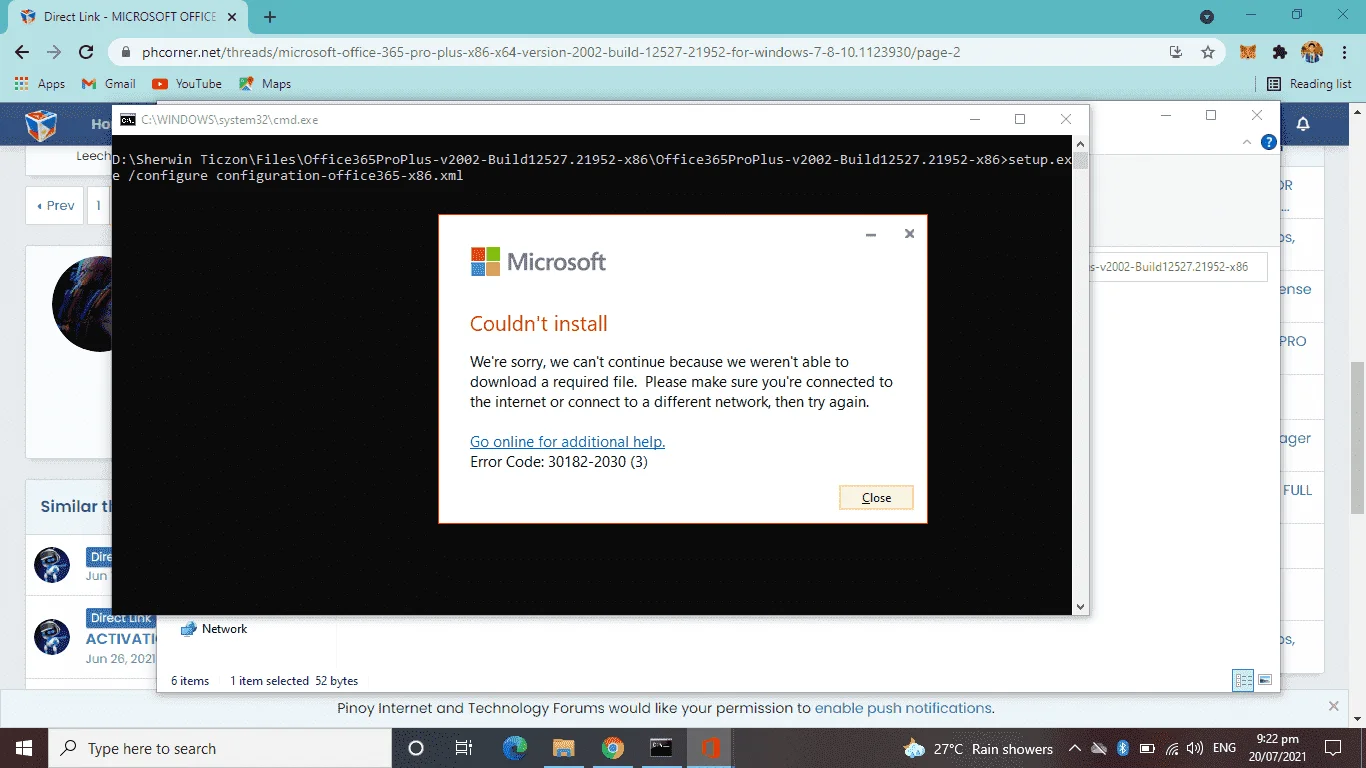Viewport: 1366px width, 768px height.
Task: Switch File Explorer to details view icon
Action: point(1243,681)
